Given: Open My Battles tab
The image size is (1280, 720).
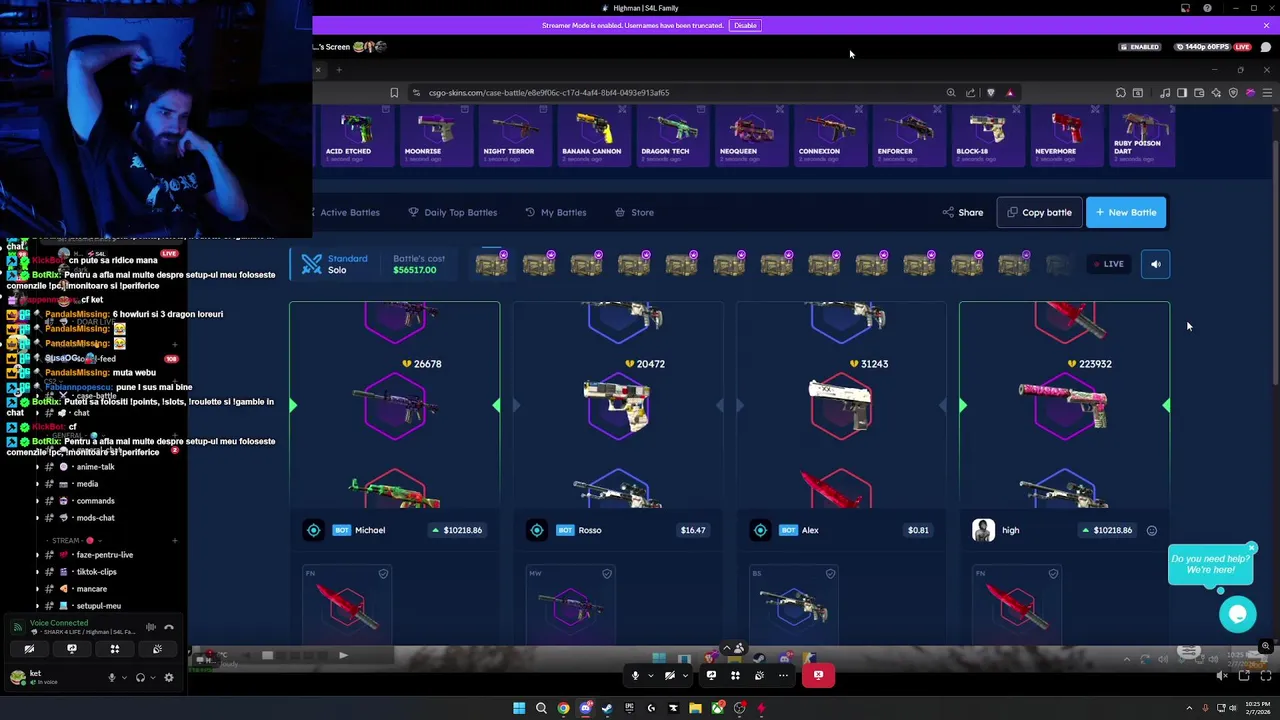Looking at the screenshot, I should pos(556,212).
